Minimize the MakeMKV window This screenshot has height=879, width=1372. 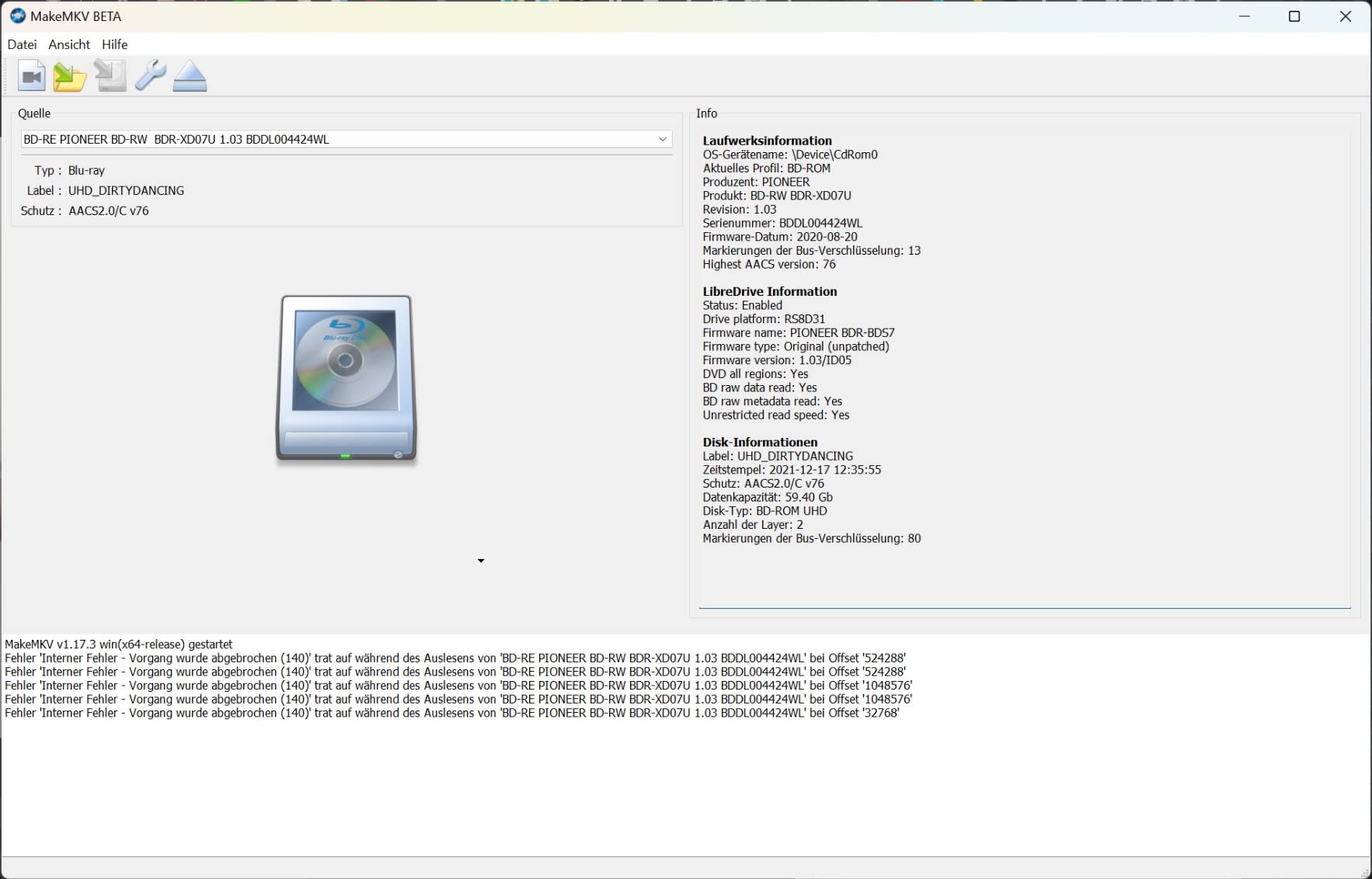[1245, 16]
